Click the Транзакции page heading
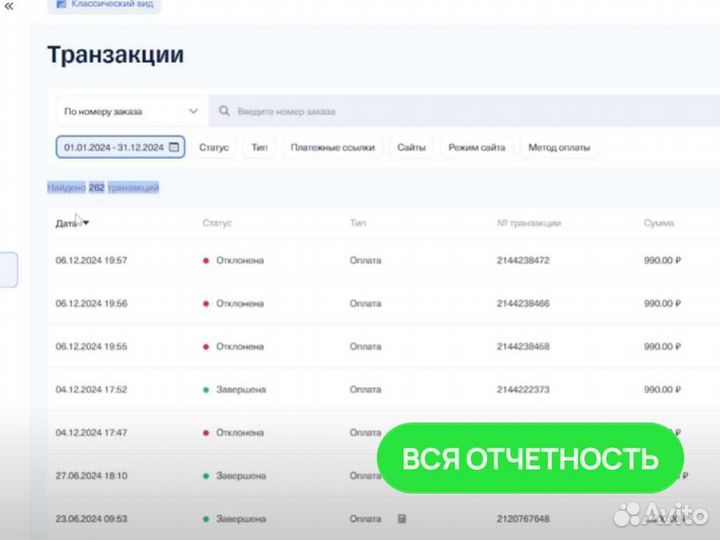This screenshot has width=720, height=540. (116, 55)
